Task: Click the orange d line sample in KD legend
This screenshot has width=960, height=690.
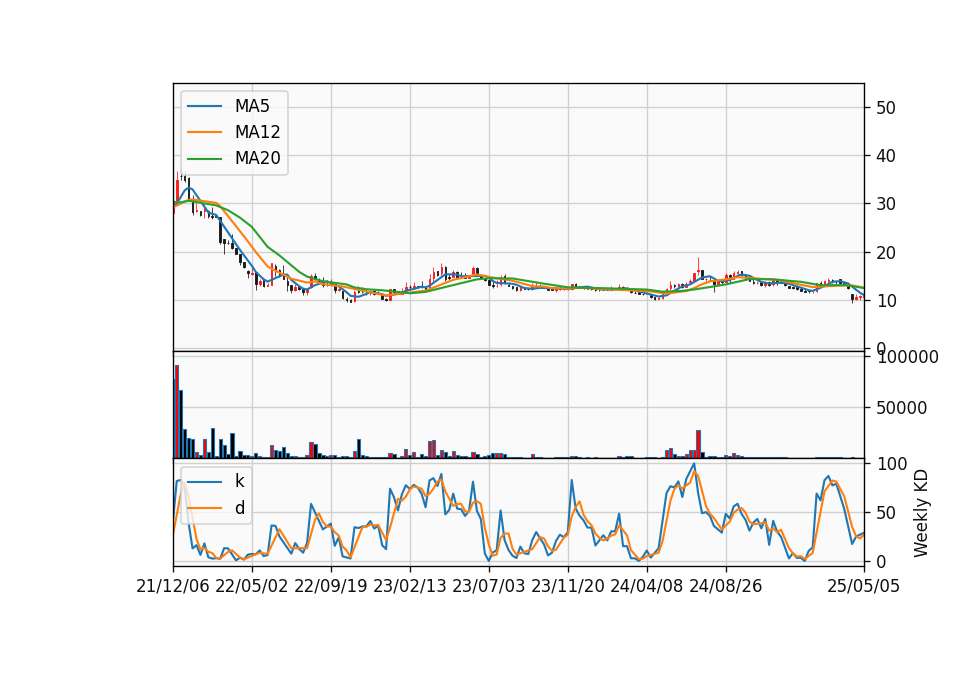Action: (204, 508)
